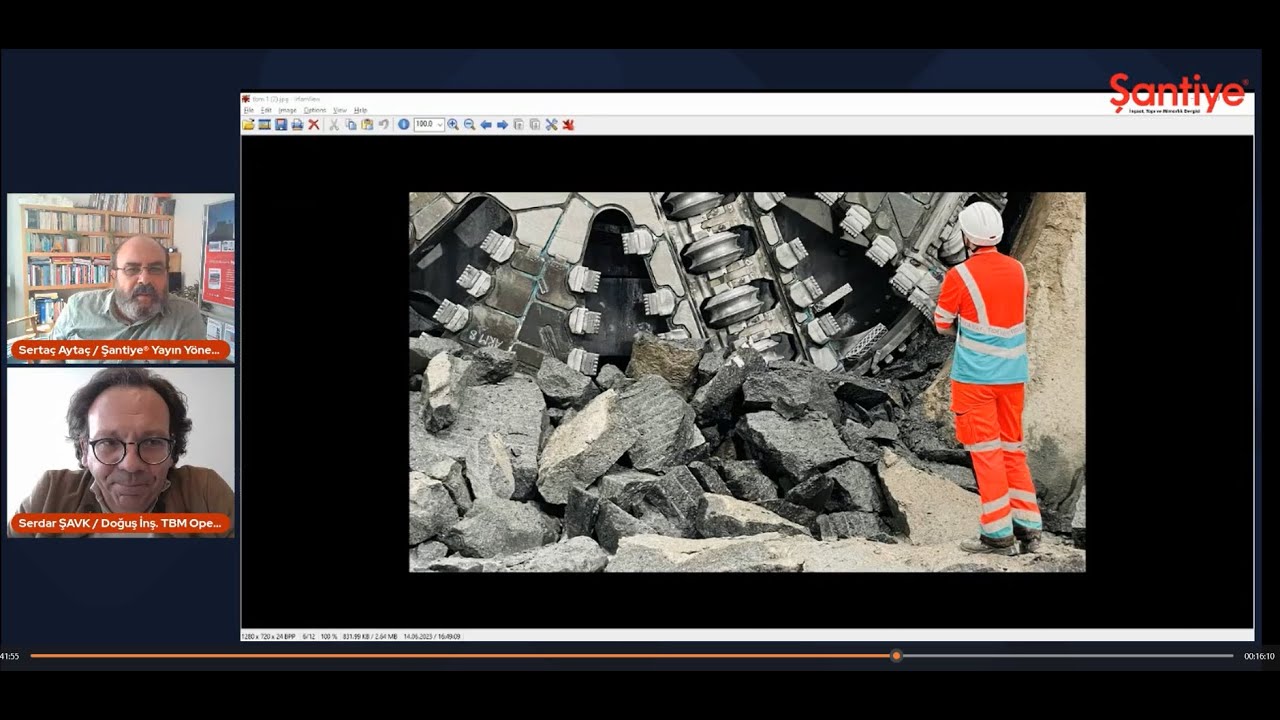Screen dimensions: 1280x720
Task: Open IrfanView settings tools icon
Action: click(551, 125)
